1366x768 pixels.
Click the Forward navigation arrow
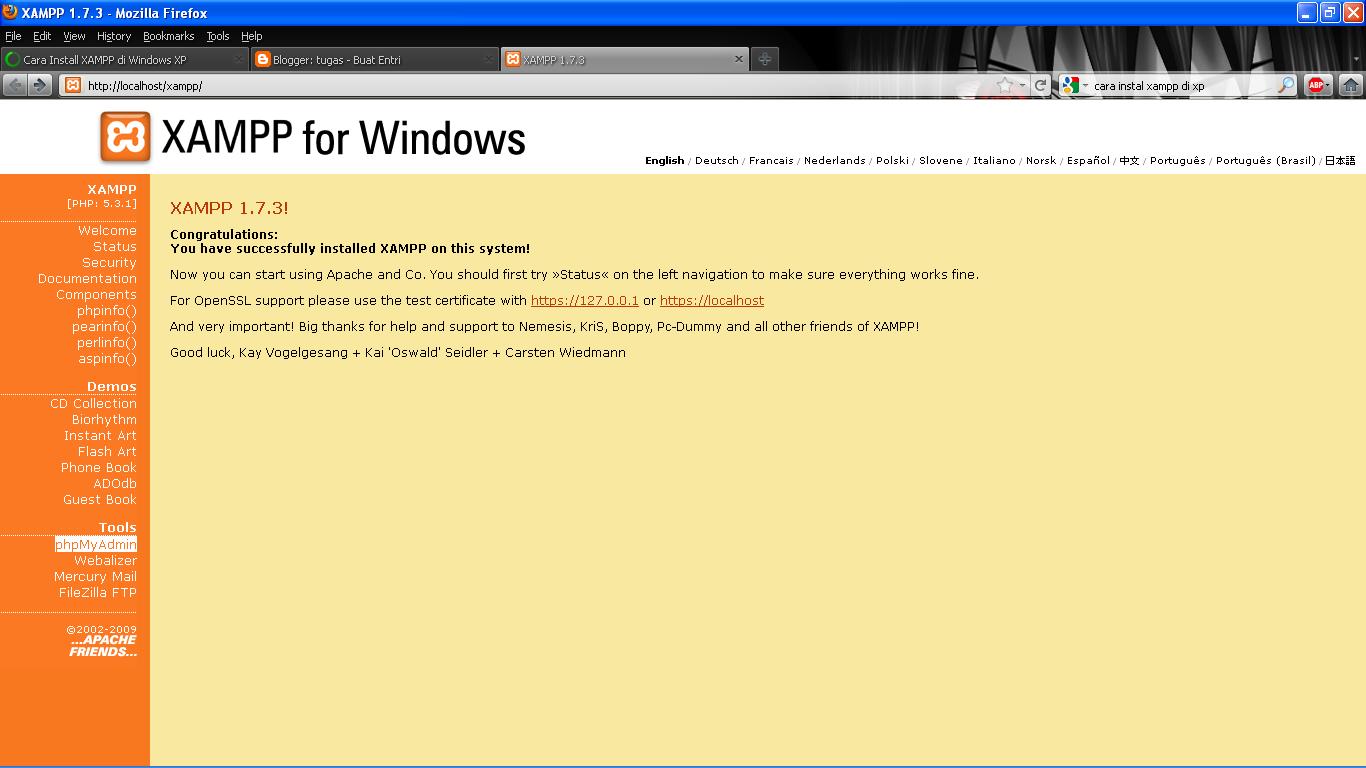pos(41,85)
